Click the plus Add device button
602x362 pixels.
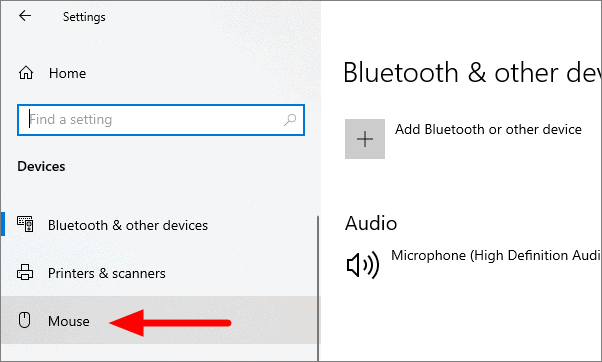tap(365, 139)
